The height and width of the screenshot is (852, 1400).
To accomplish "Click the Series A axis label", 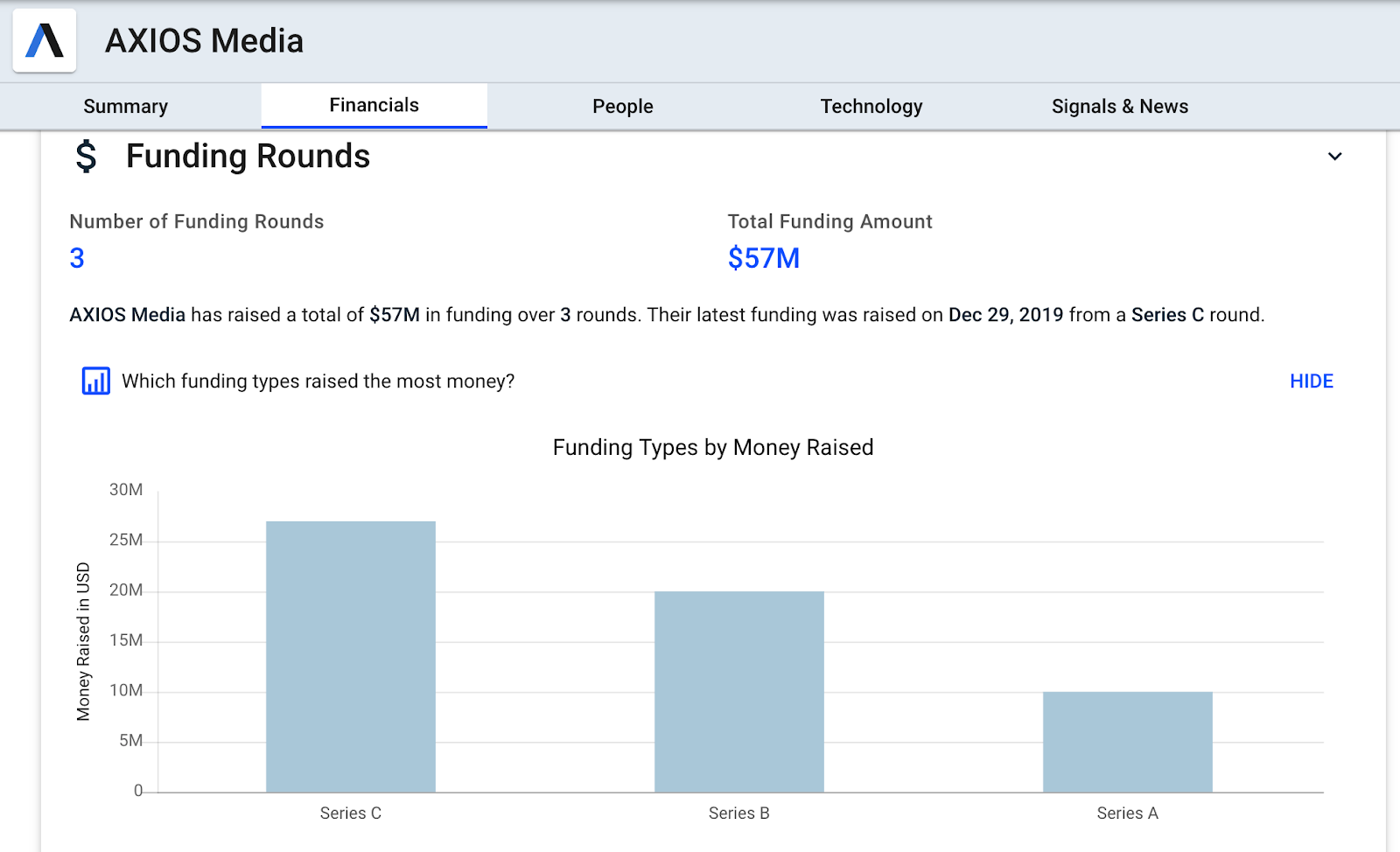I will (1128, 814).
